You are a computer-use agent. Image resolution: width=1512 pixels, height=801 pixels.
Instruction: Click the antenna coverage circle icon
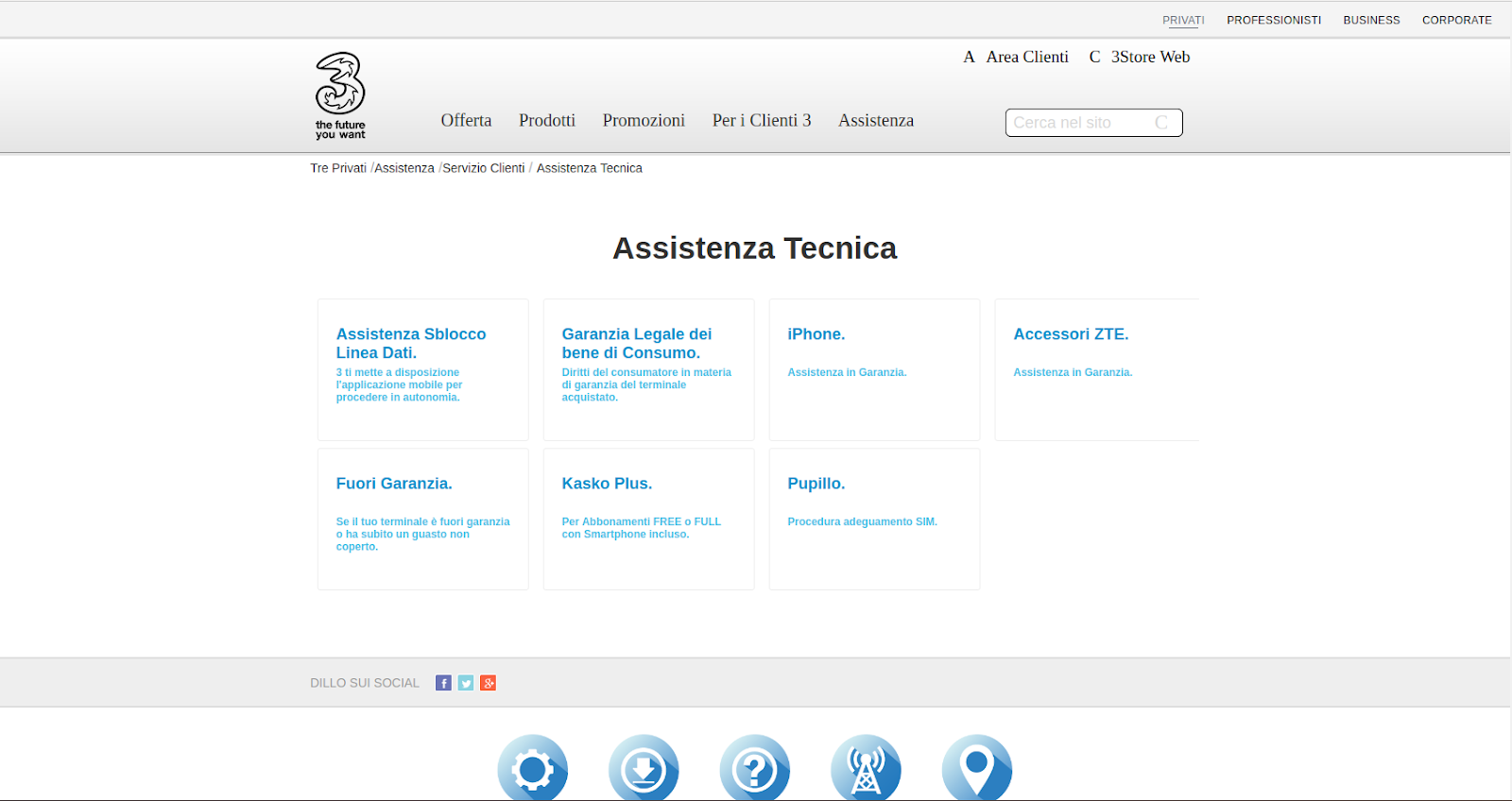[x=866, y=769]
